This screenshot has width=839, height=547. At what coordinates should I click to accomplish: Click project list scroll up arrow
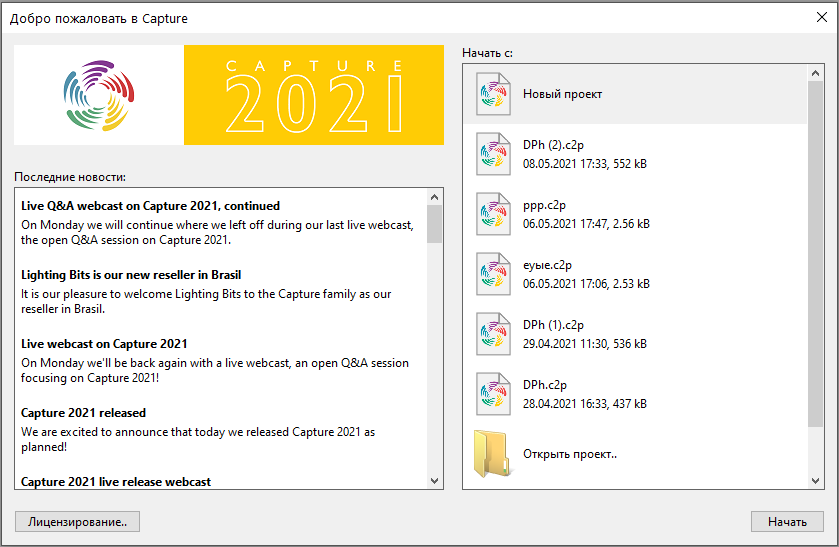[x=815, y=73]
